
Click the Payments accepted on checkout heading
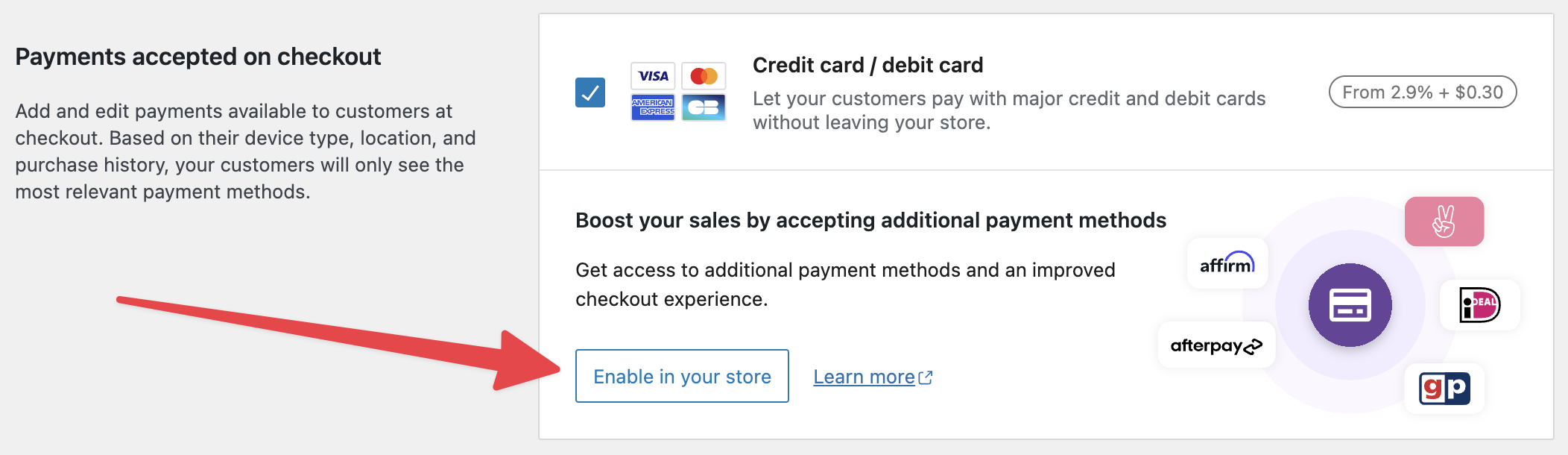(198, 57)
